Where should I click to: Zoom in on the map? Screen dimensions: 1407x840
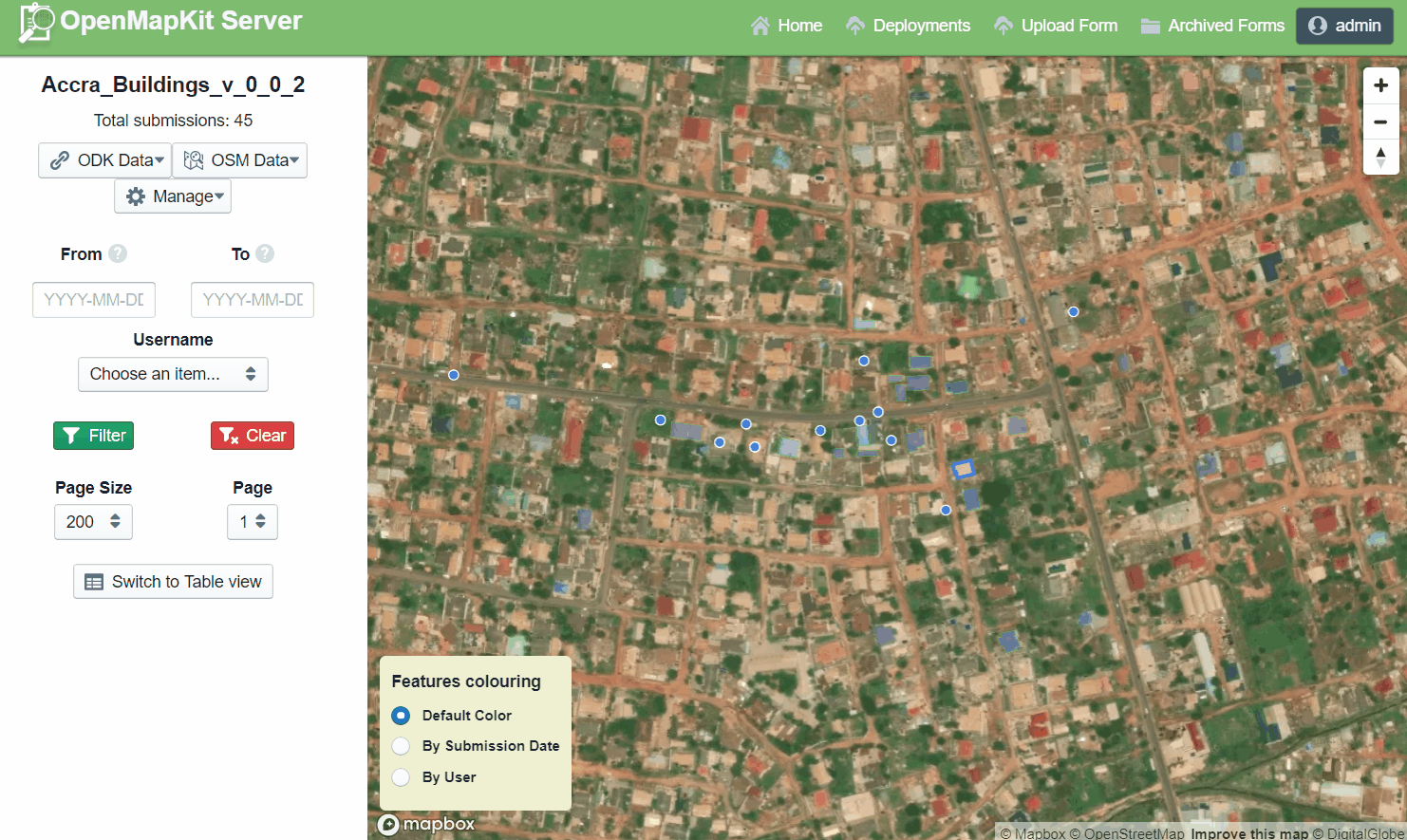click(x=1380, y=85)
